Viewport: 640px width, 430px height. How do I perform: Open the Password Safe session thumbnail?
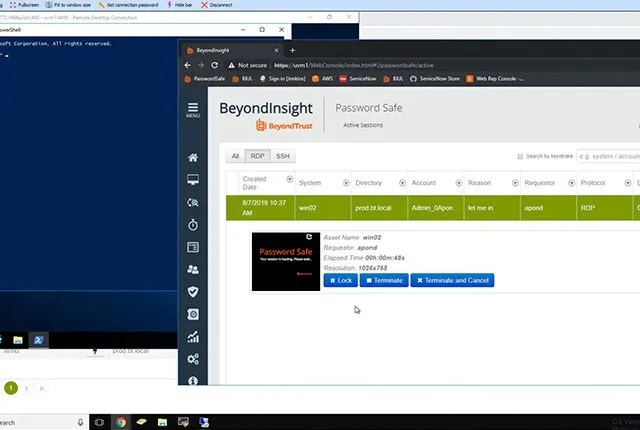(x=286, y=262)
